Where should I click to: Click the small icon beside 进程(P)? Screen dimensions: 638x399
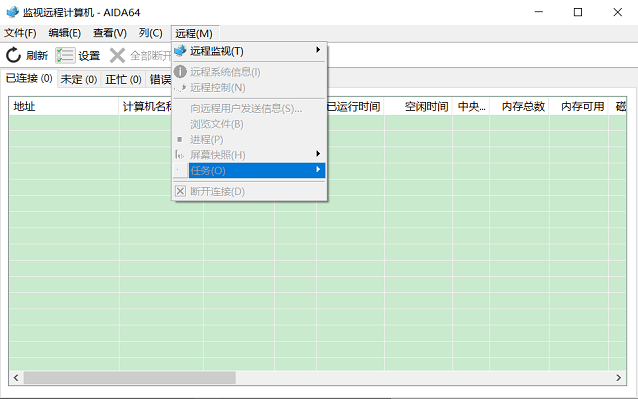tap(180, 140)
